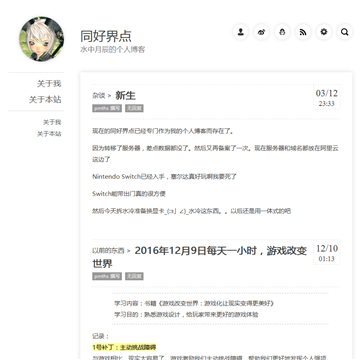Click the paragraph 现在的同好界点已经专门作为我的个人博客
The height and width of the screenshot is (360, 360).
[x=163, y=131]
